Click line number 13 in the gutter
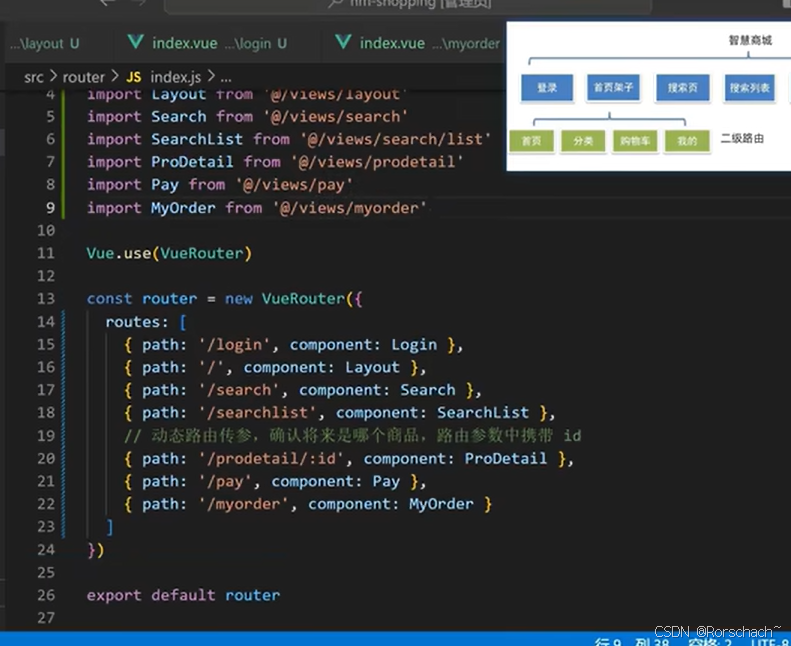This screenshot has width=791, height=646. 45,299
